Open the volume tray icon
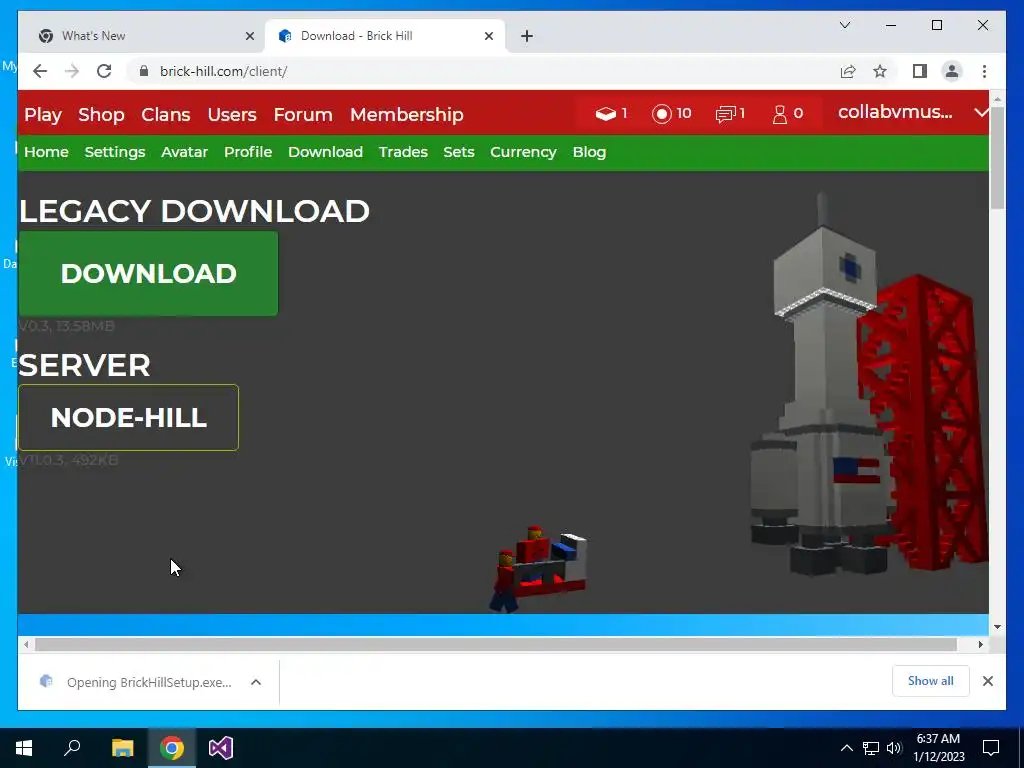1024x768 pixels. coord(894,748)
